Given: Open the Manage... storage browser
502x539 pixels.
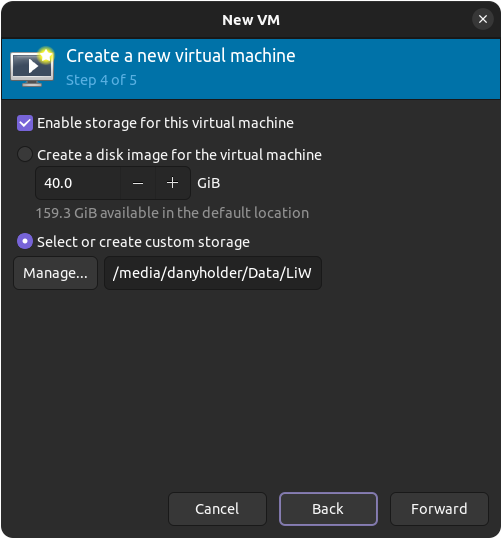Looking at the screenshot, I should click(x=55, y=273).
